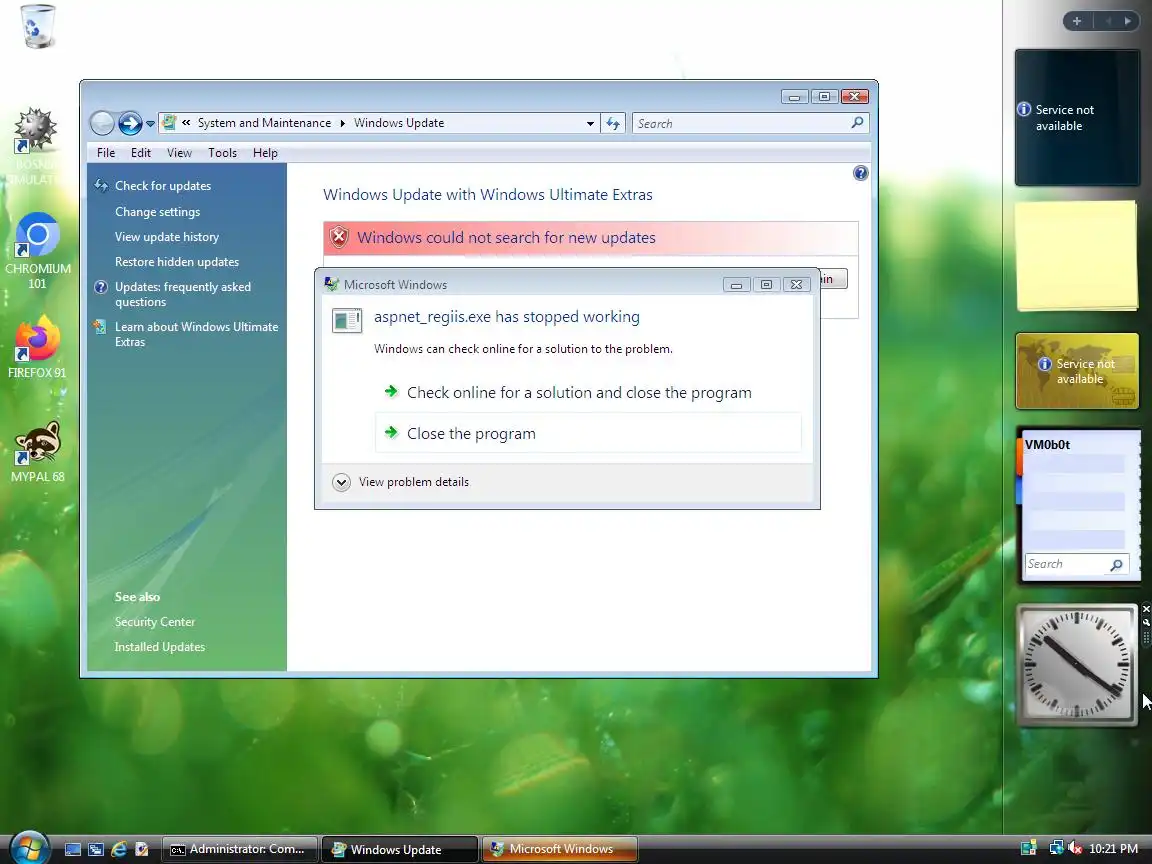
Task: Click the 10:21 PM taskbar clock
Action: 1114,849
